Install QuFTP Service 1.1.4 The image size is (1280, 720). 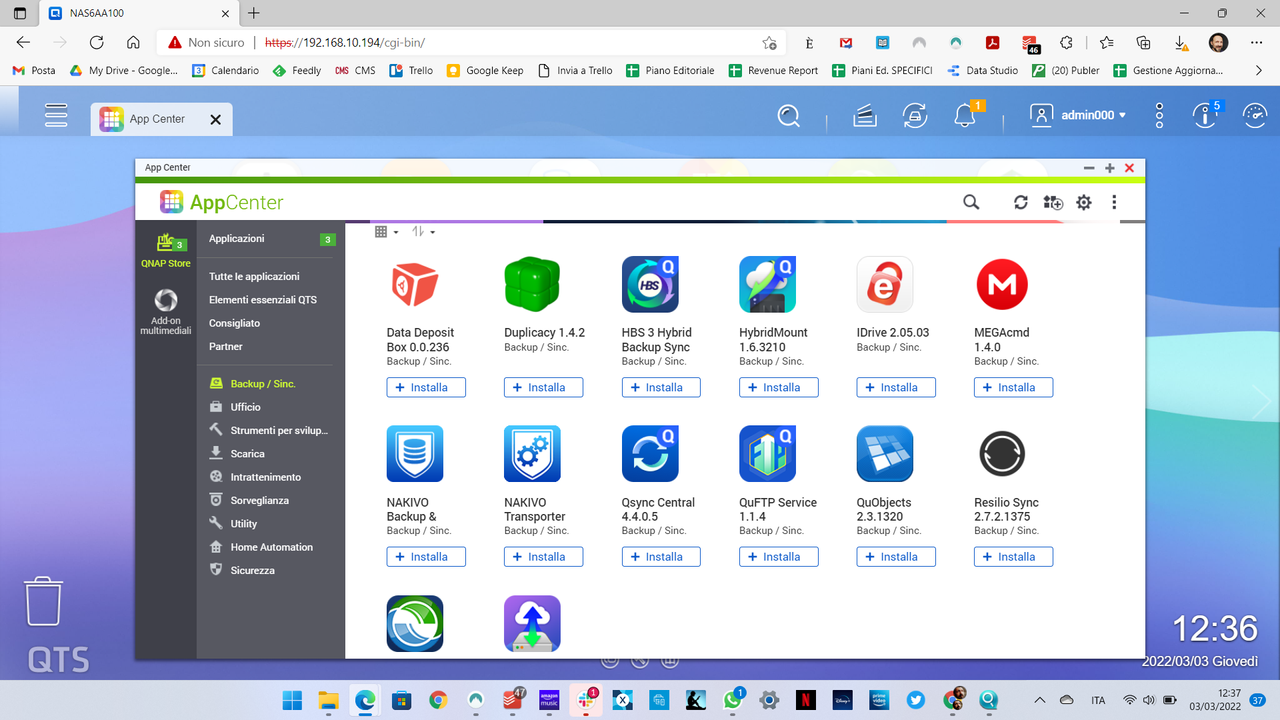(x=779, y=557)
